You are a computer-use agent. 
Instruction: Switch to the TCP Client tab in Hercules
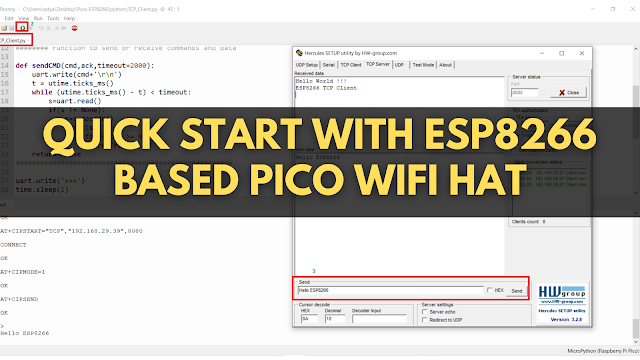coord(351,65)
